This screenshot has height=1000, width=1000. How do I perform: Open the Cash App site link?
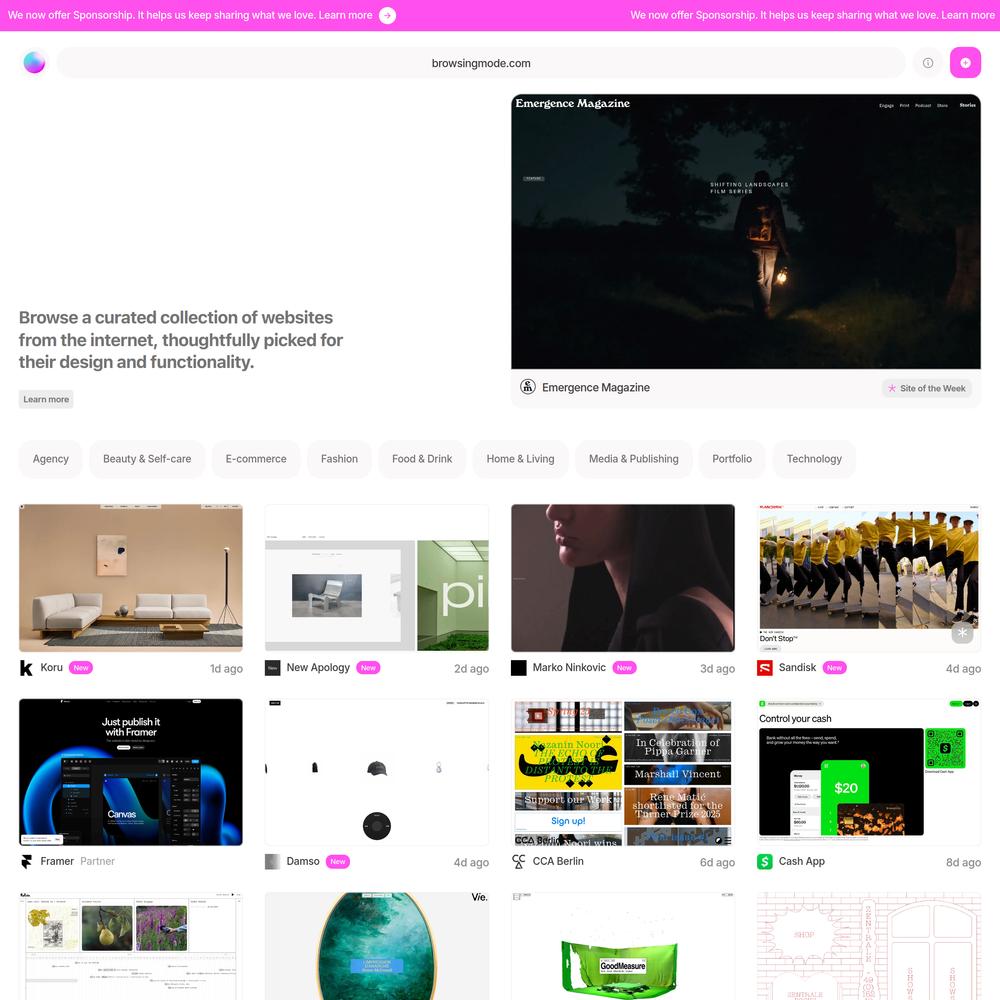click(x=802, y=861)
